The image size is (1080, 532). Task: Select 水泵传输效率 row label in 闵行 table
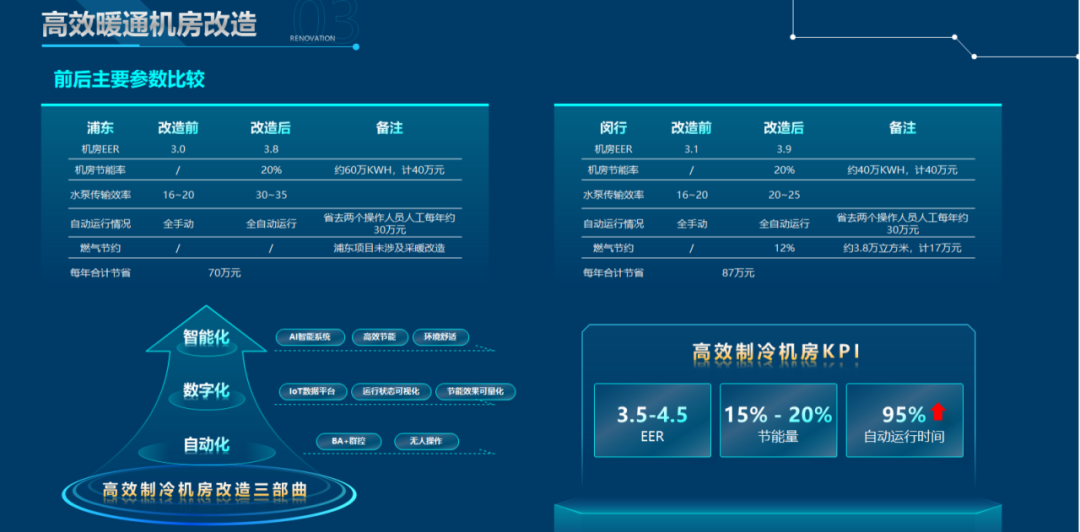coord(614,195)
